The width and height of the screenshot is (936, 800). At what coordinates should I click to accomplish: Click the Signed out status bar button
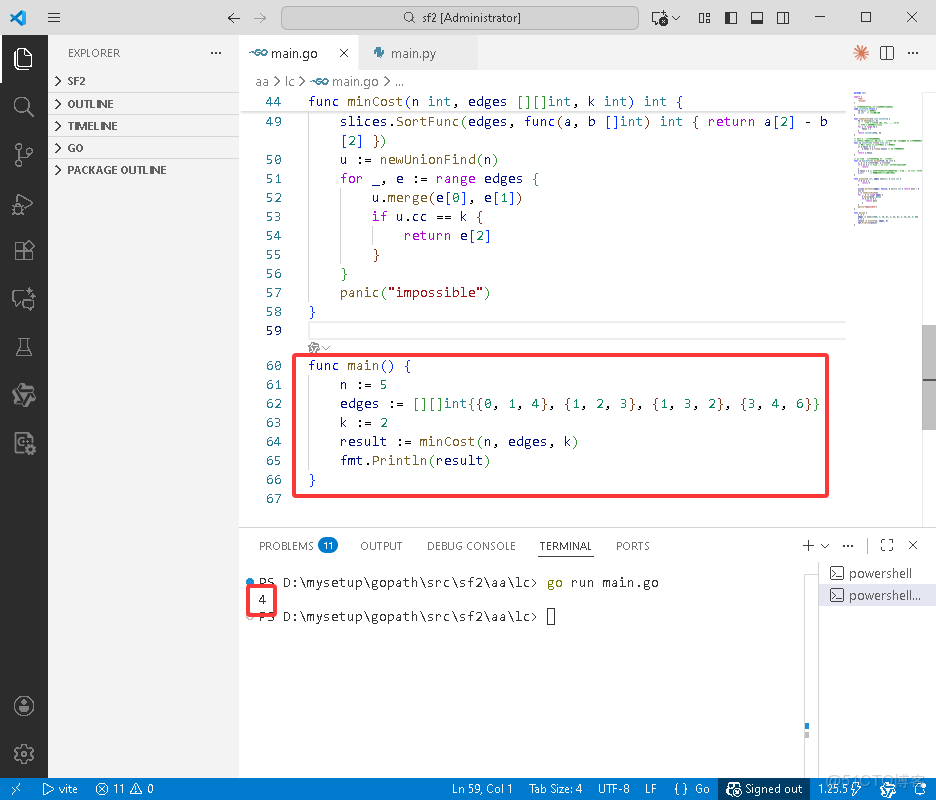point(765,789)
